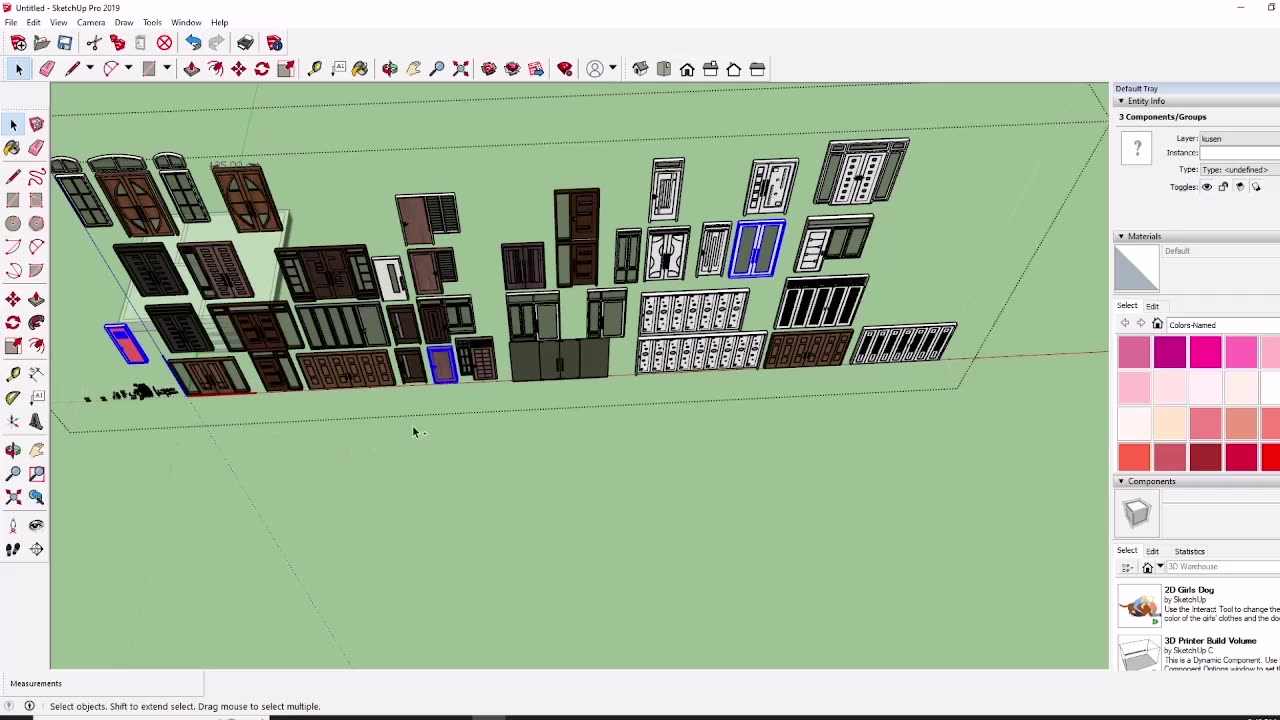The height and width of the screenshot is (720, 1280).
Task: Click the Open file icon
Action: [41, 43]
